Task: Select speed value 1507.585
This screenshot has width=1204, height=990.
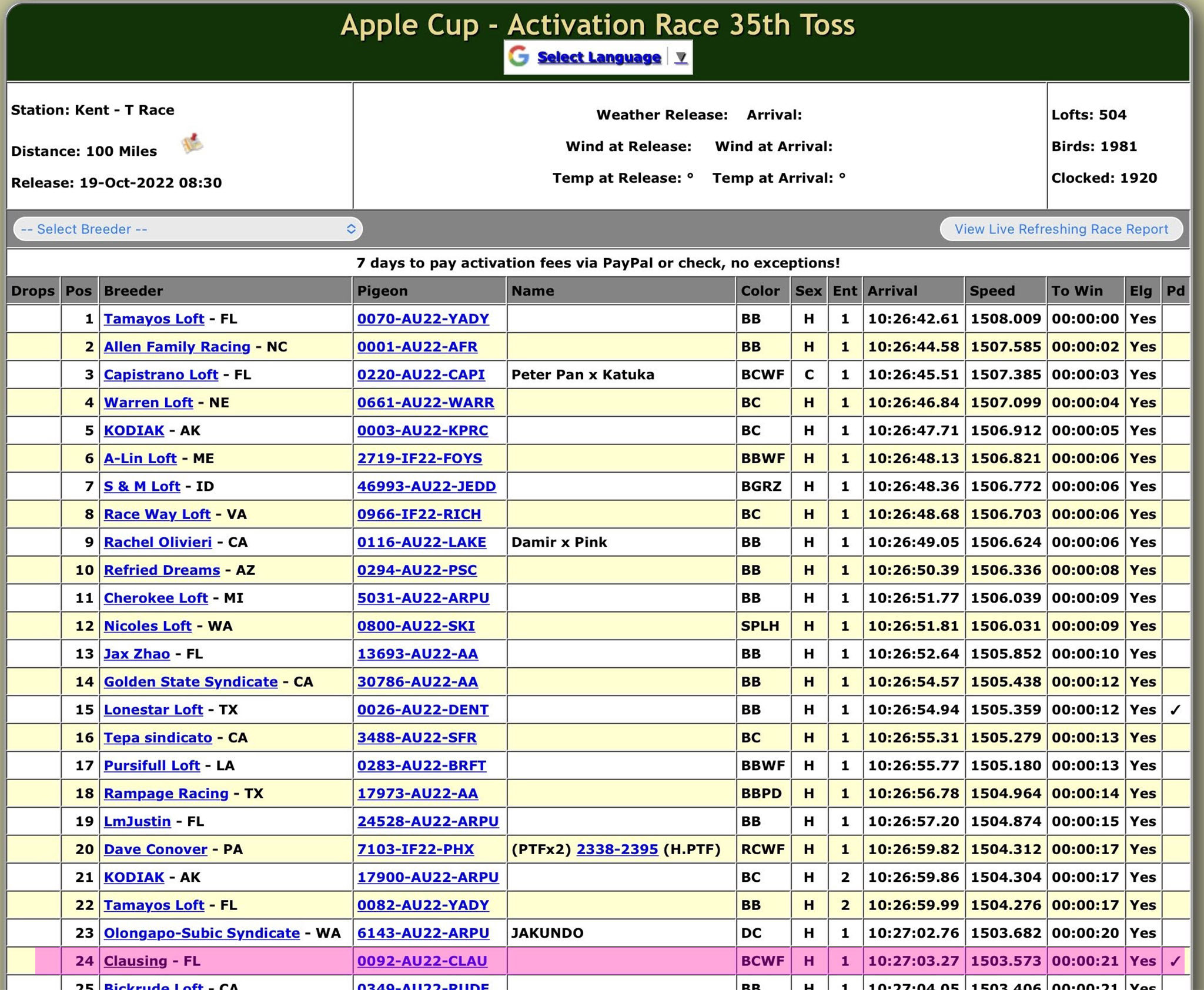Action: pos(1005,347)
